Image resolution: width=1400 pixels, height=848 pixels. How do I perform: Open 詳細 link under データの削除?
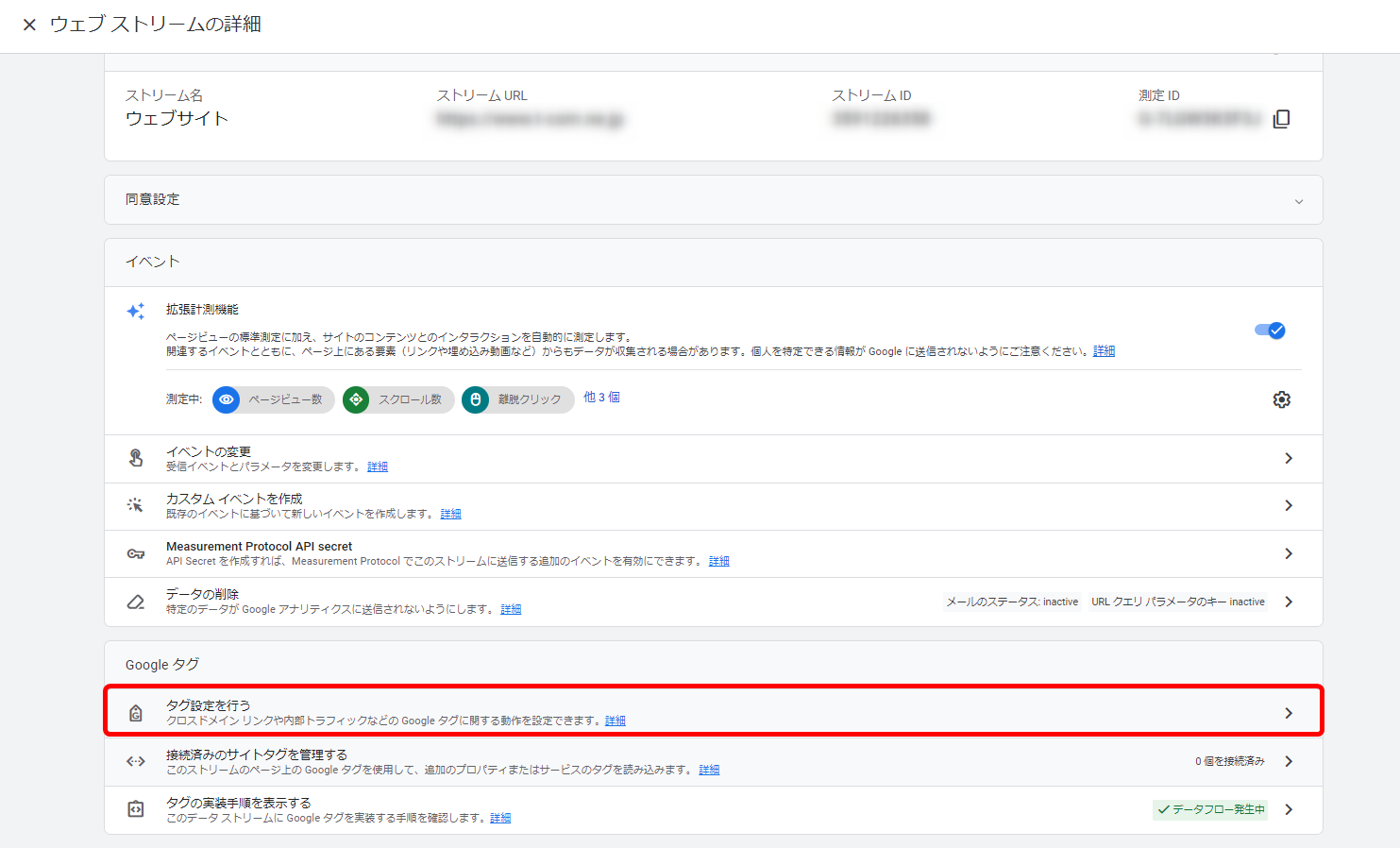tap(511, 609)
